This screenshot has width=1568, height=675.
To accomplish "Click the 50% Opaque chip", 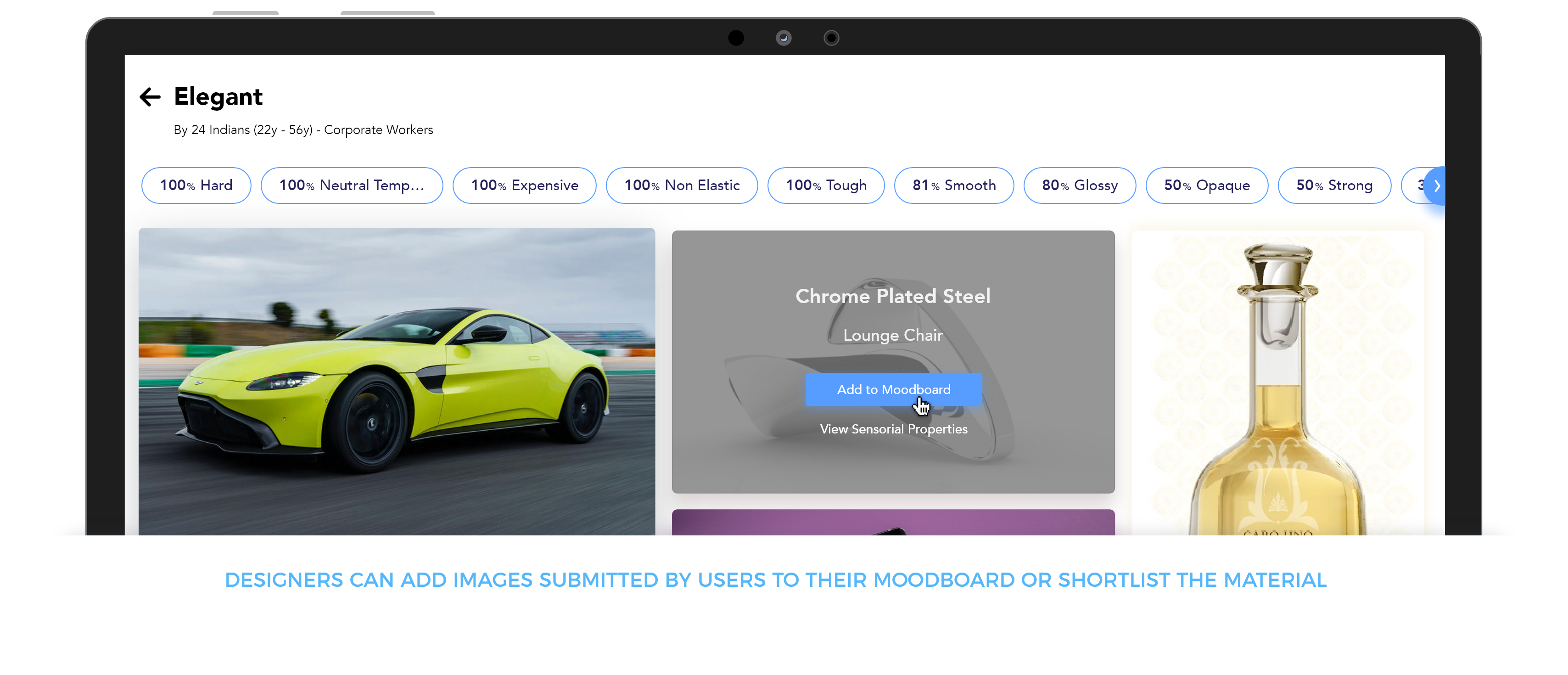I will (1206, 185).
